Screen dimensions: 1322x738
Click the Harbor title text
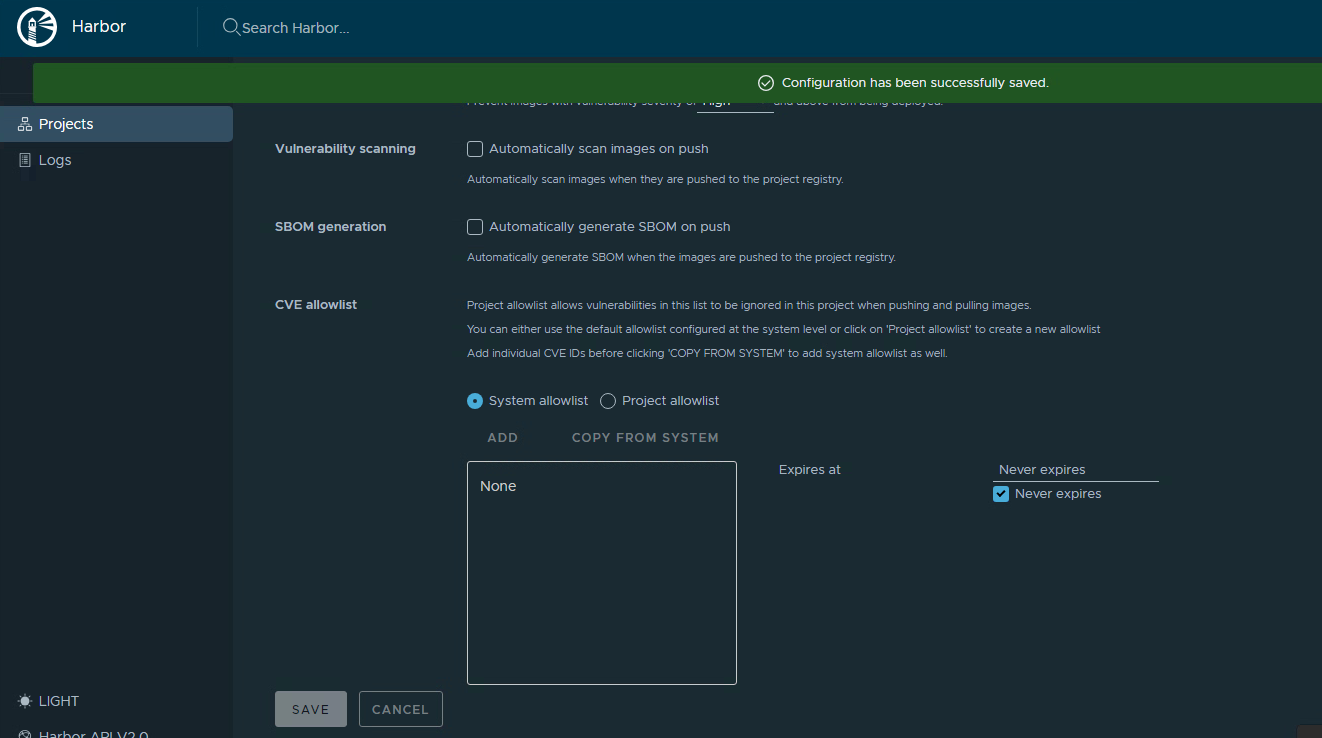(99, 27)
